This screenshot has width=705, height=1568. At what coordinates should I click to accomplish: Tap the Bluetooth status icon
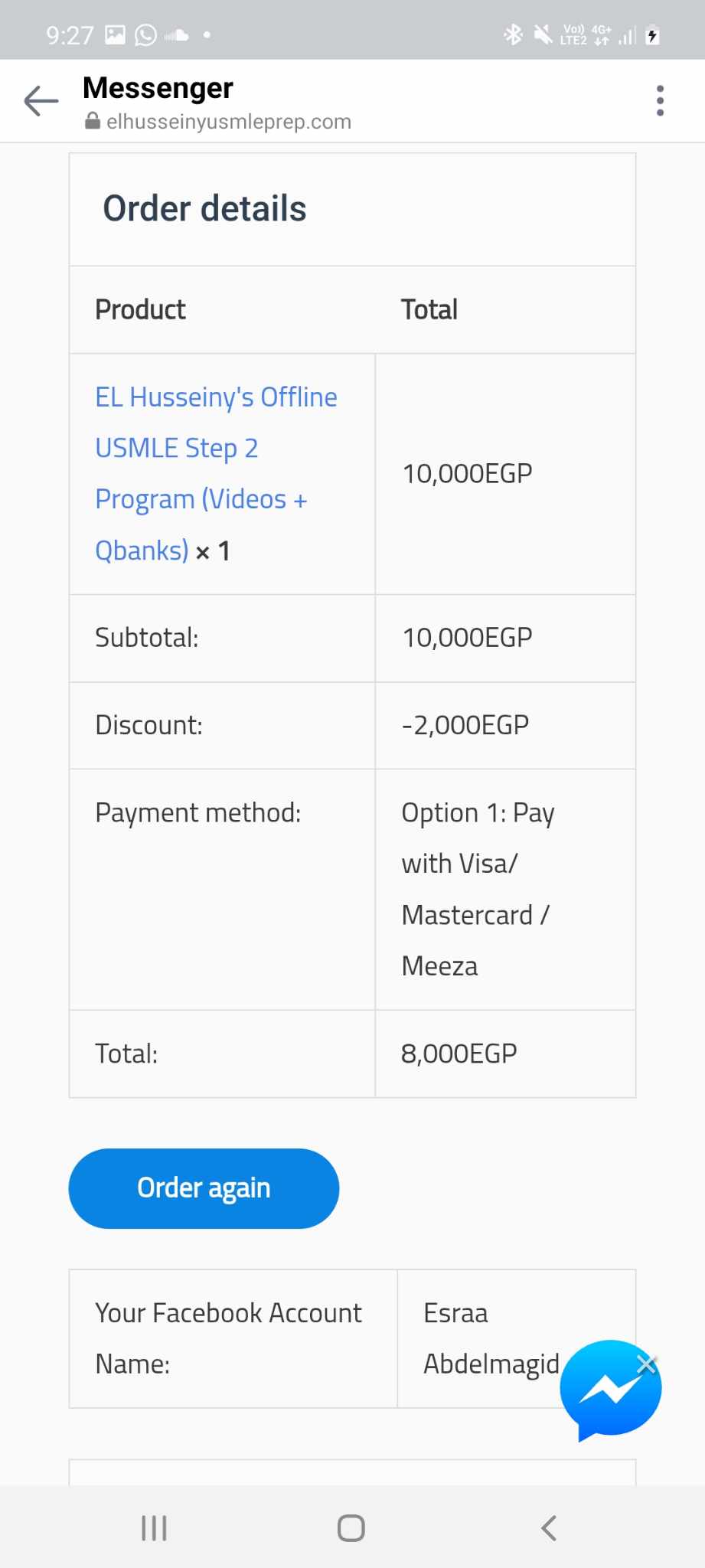point(513,34)
